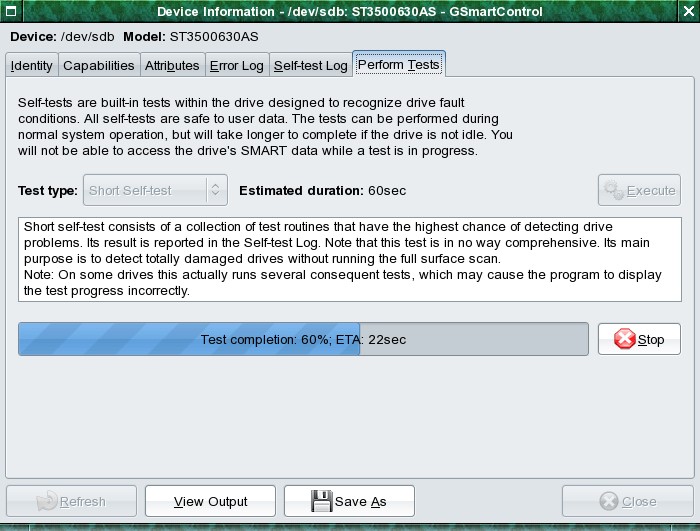The height and width of the screenshot is (531, 700).
Task: Switch to the Self-test Log tab
Action: pos(311,65)
